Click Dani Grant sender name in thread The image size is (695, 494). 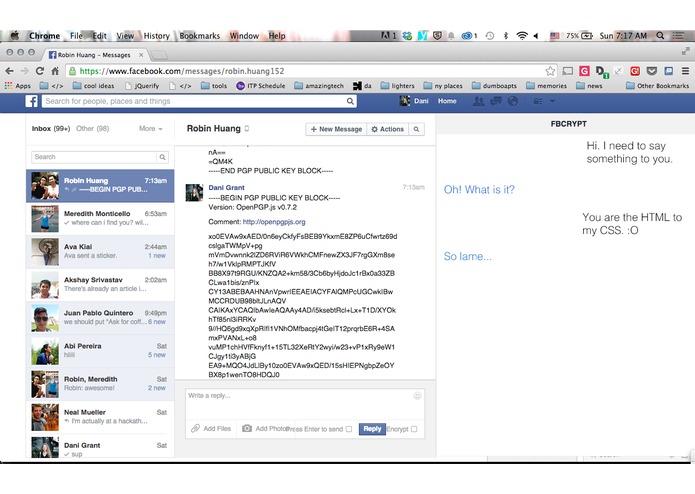tap(226, 187)
